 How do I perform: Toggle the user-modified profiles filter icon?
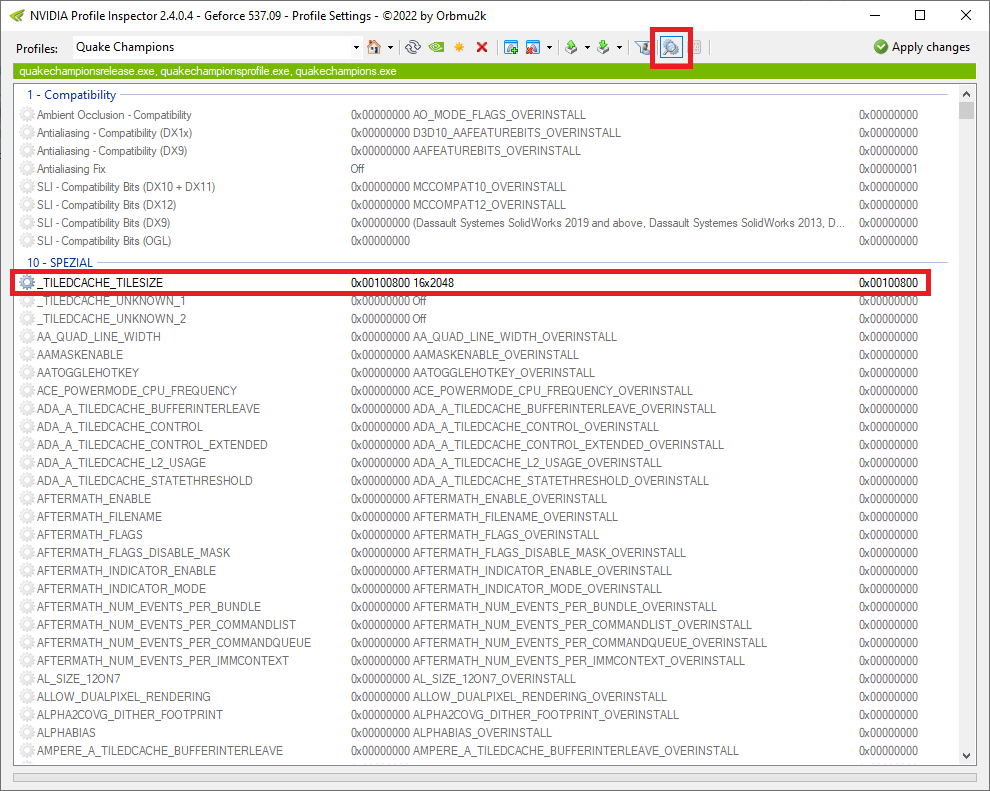[643, 47]
